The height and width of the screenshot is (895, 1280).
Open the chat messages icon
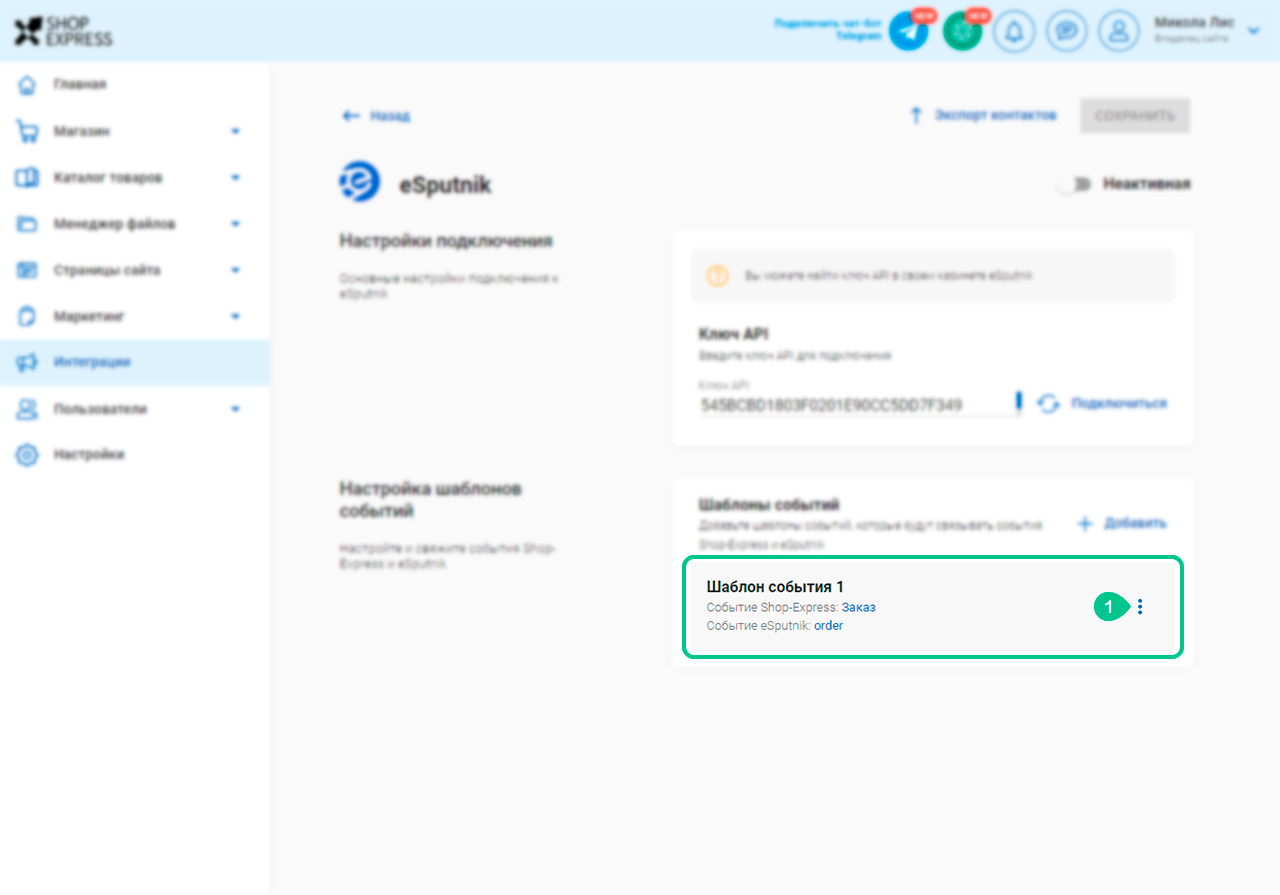click(x=1066, y=31)
